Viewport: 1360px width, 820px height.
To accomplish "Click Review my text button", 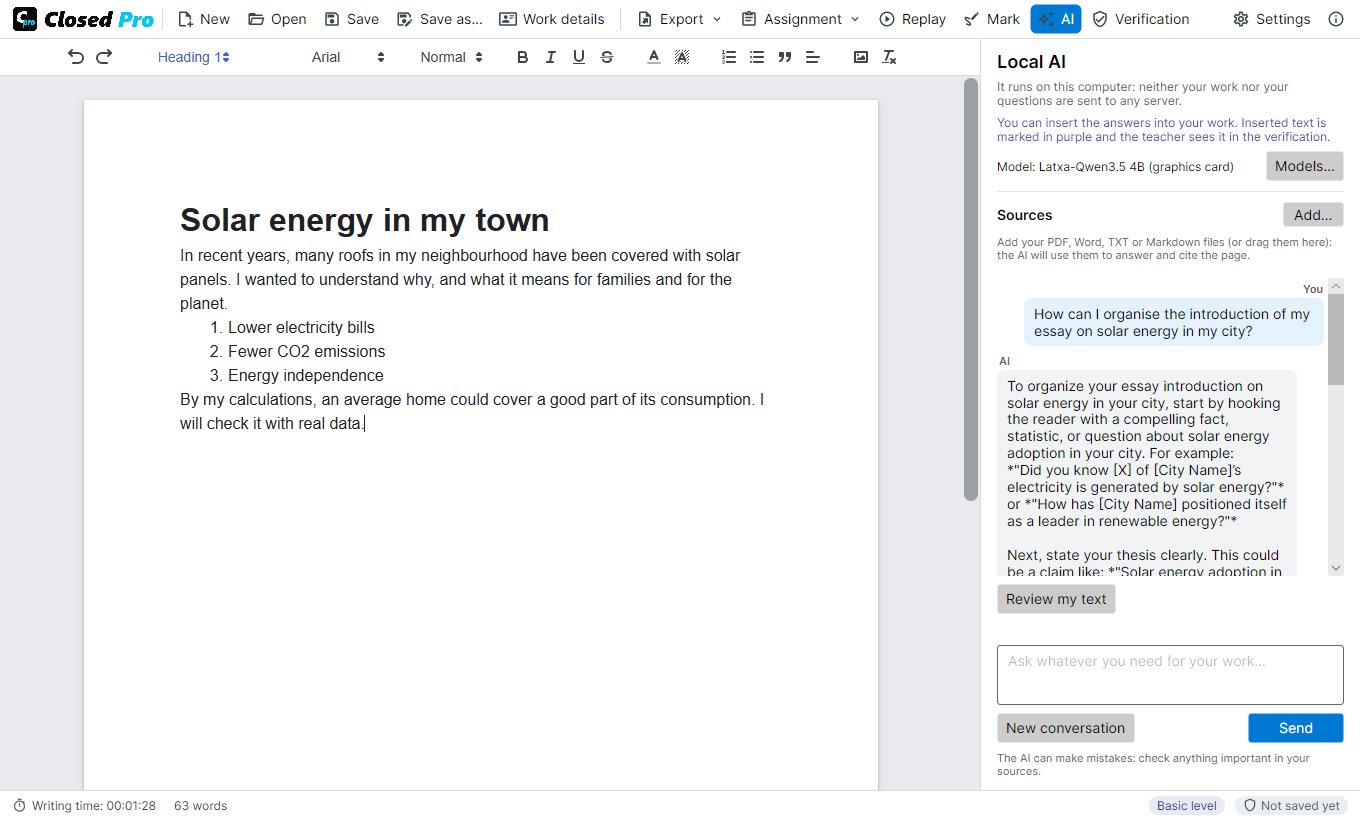I will [x=1056, y=599].
